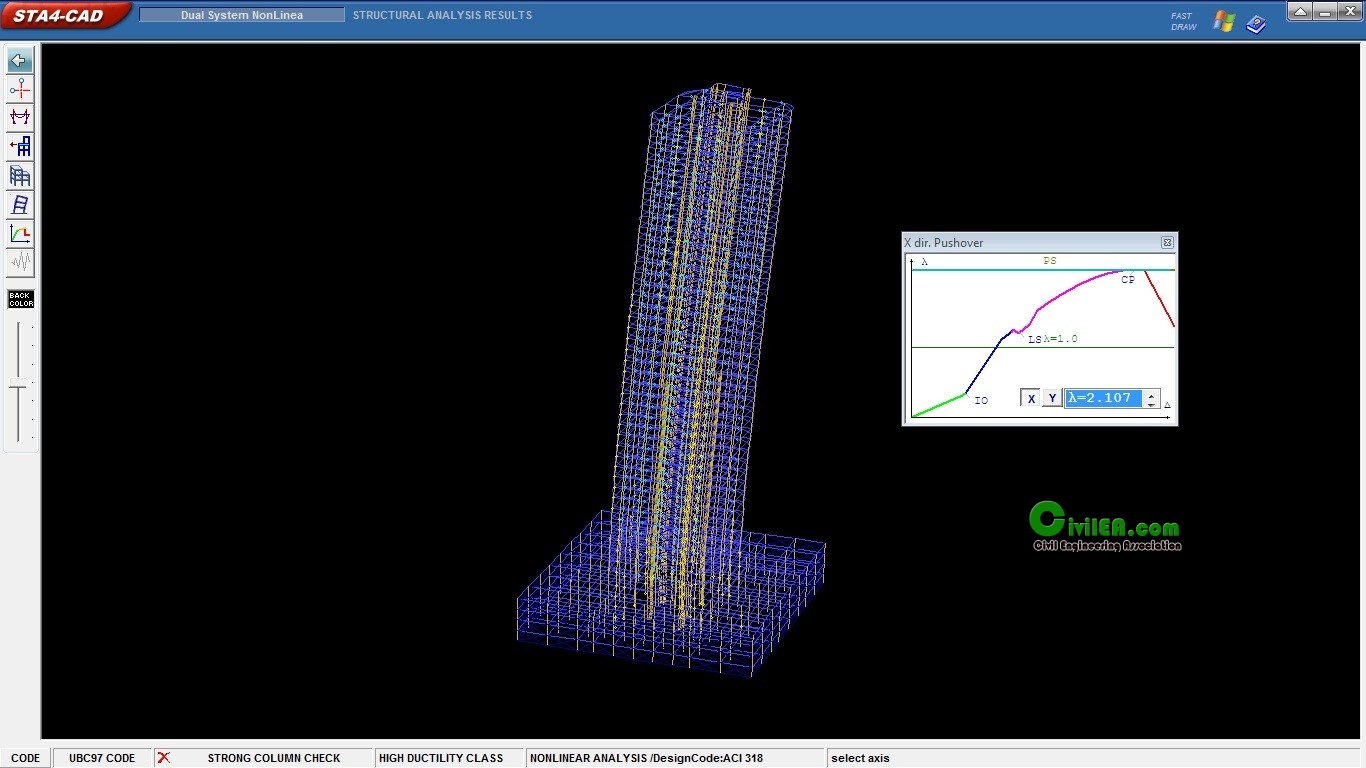Click the collapse-up arrow window button

(1300, 12)
